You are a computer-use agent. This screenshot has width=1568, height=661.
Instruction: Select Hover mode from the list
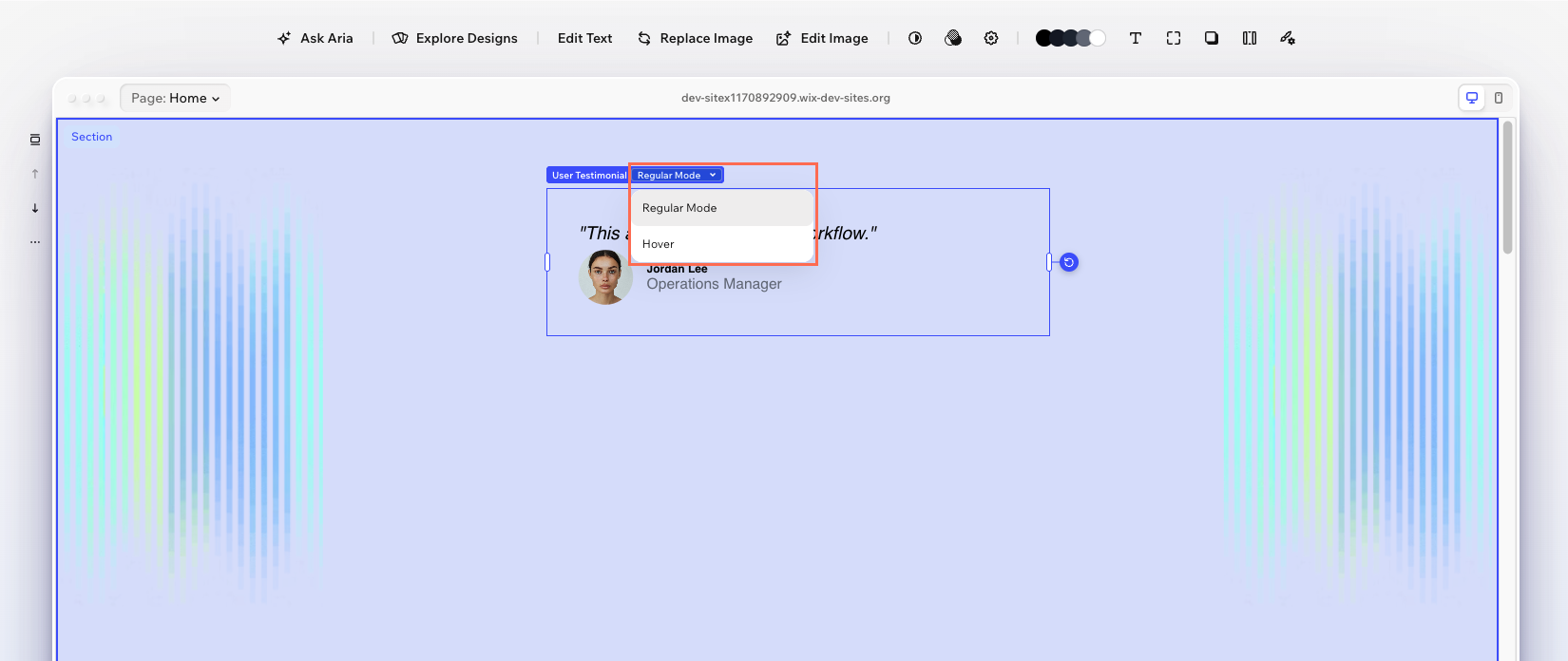click(x=722, y=244)
